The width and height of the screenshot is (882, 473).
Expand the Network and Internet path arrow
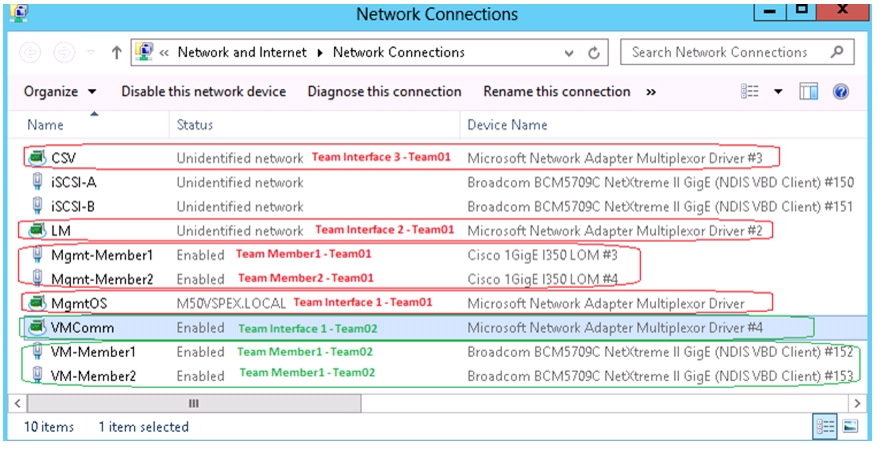[x=320, y=53]
